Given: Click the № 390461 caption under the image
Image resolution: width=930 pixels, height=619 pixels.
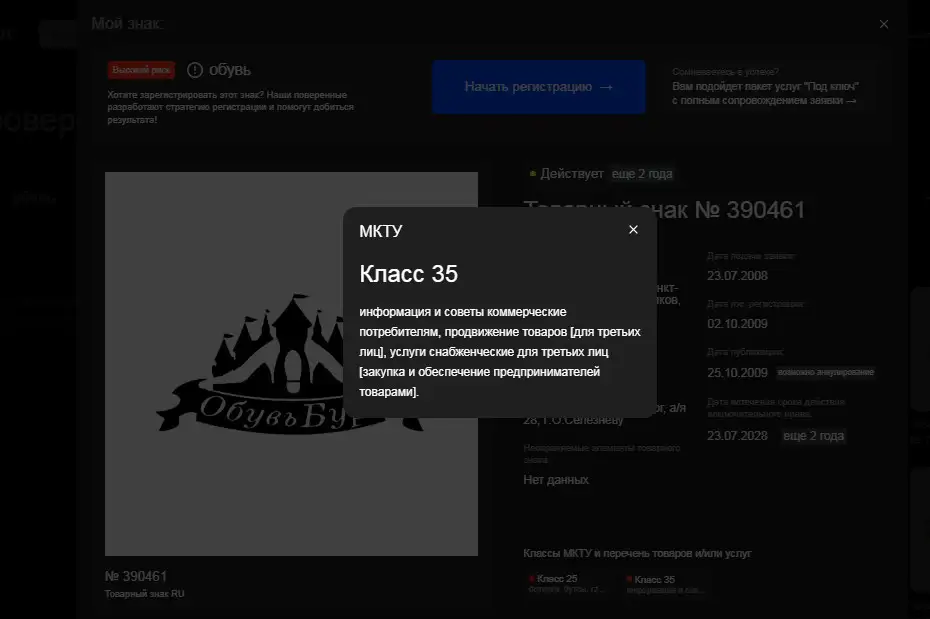Looking at the screenshot, I should (136, 576).
